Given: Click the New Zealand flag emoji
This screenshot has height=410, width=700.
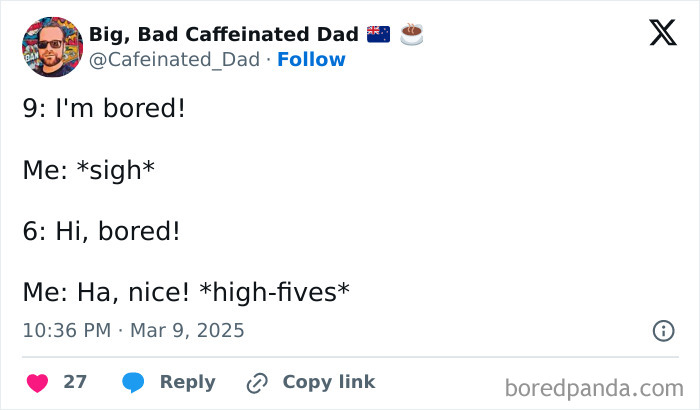Looking at the screenshot, I should 378,34.
